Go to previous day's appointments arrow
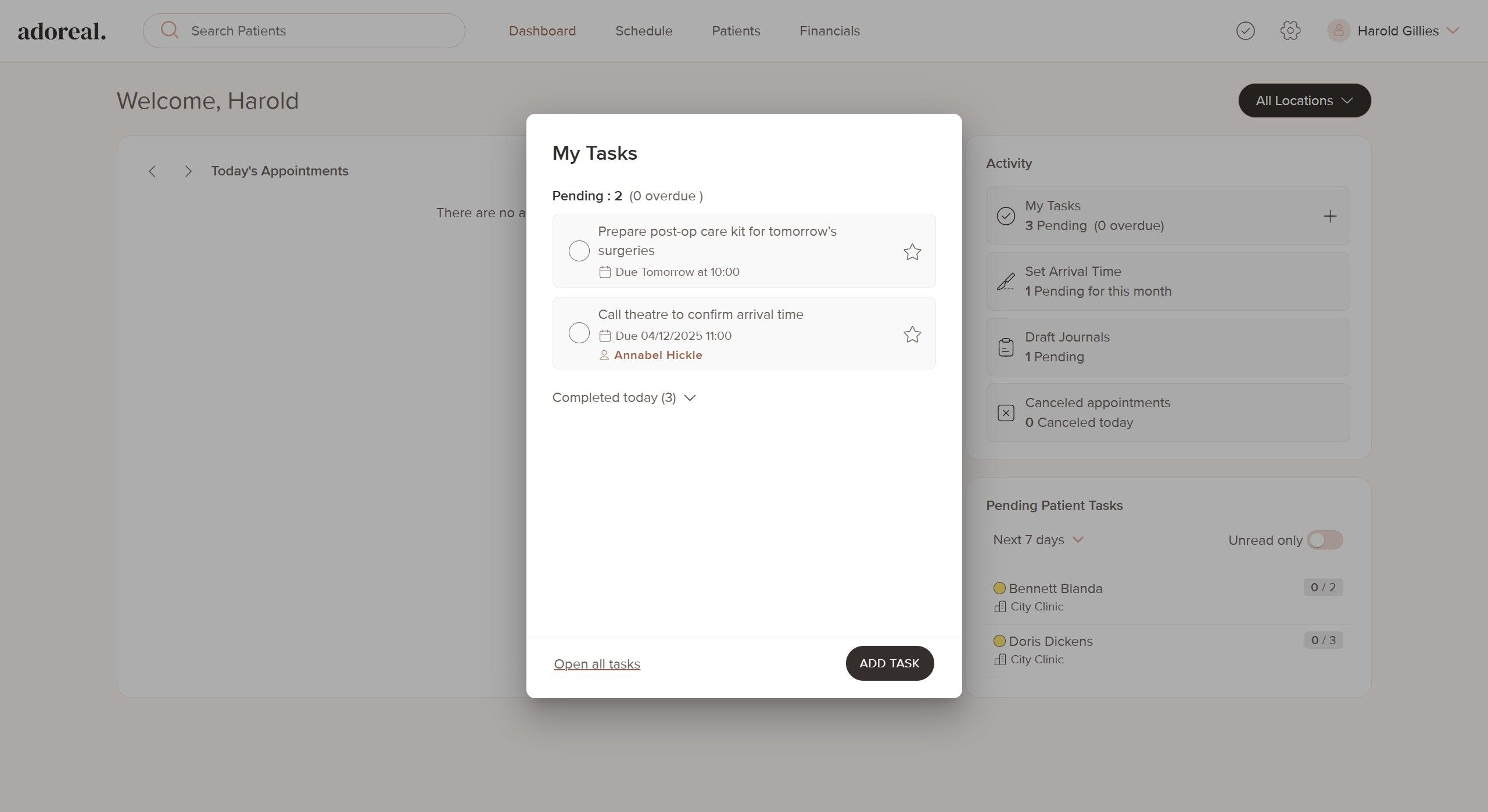1488x812 pixels. [x=152, y=171]
